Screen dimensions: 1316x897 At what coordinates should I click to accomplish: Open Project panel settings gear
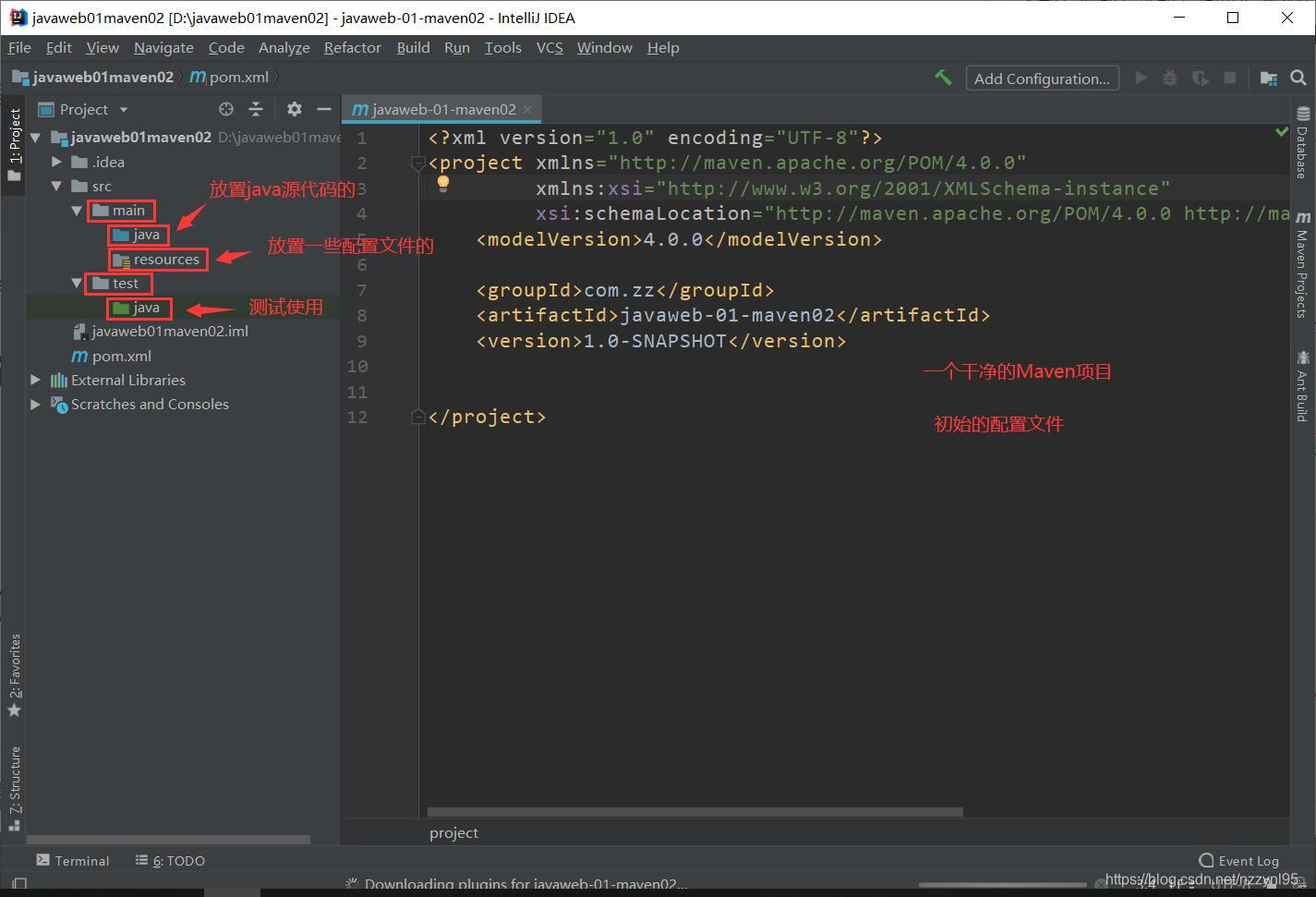coord(294,109)
